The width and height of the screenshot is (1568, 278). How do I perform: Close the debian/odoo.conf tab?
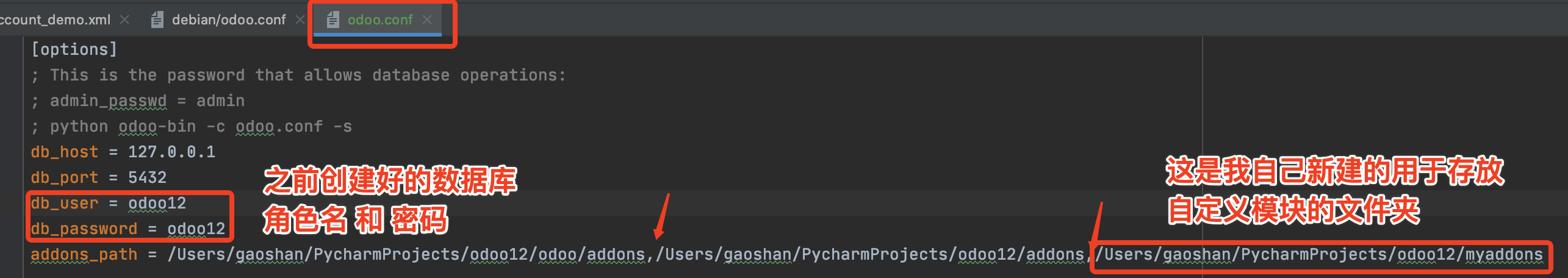(300, 20)
